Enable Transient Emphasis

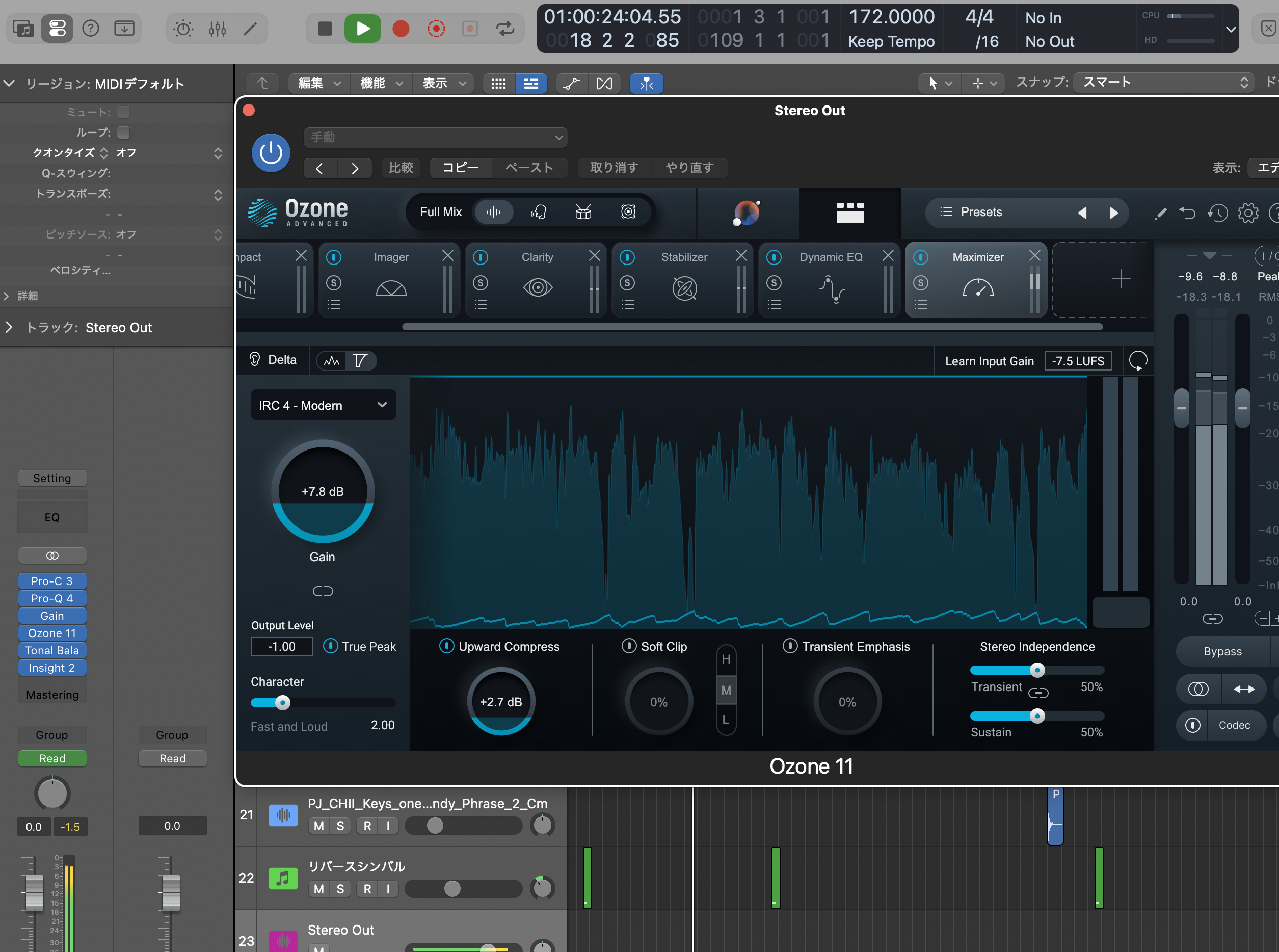pos(790,646)
